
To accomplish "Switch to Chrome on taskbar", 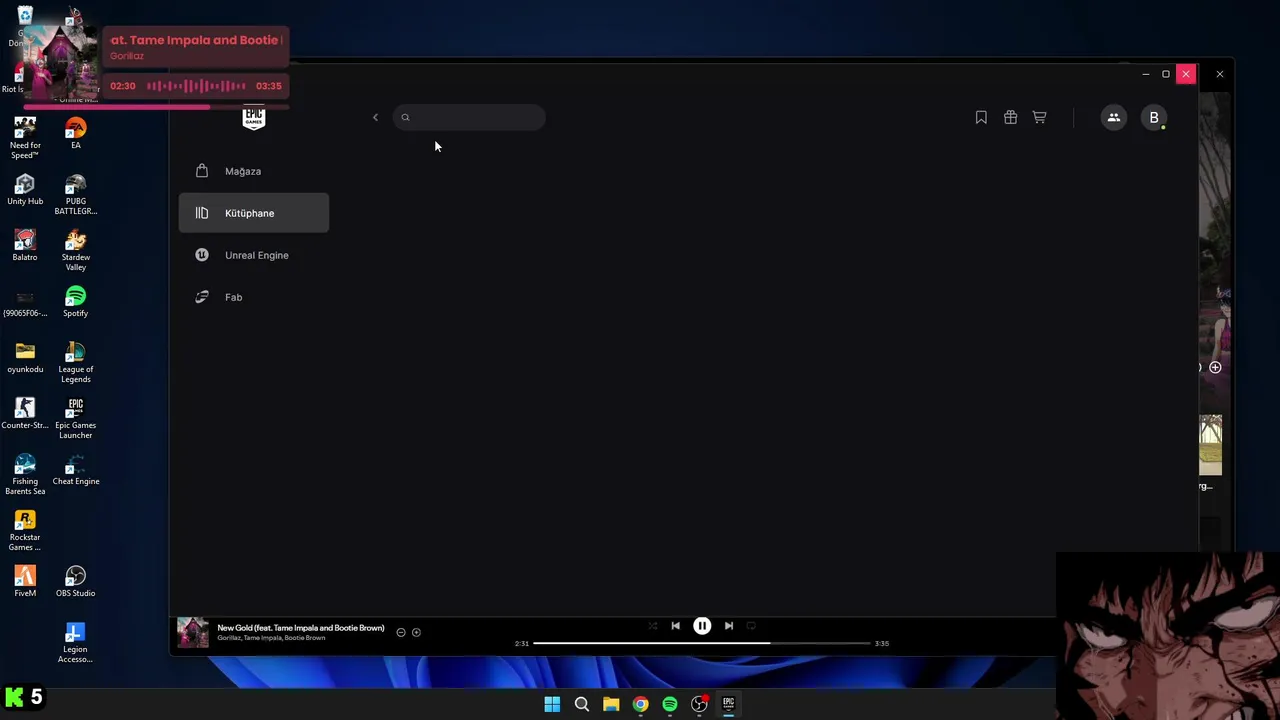I will pyautogui.click(x=640, y=704).
